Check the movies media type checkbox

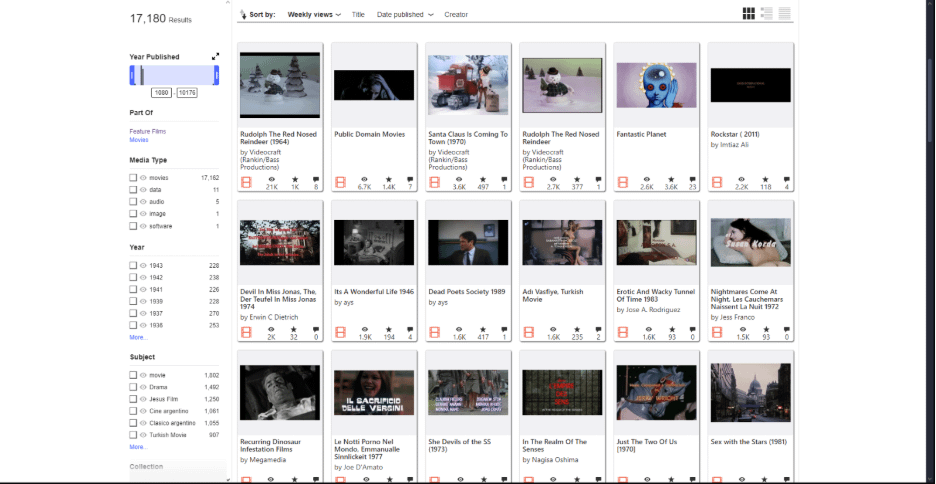[x=133, y=178]
